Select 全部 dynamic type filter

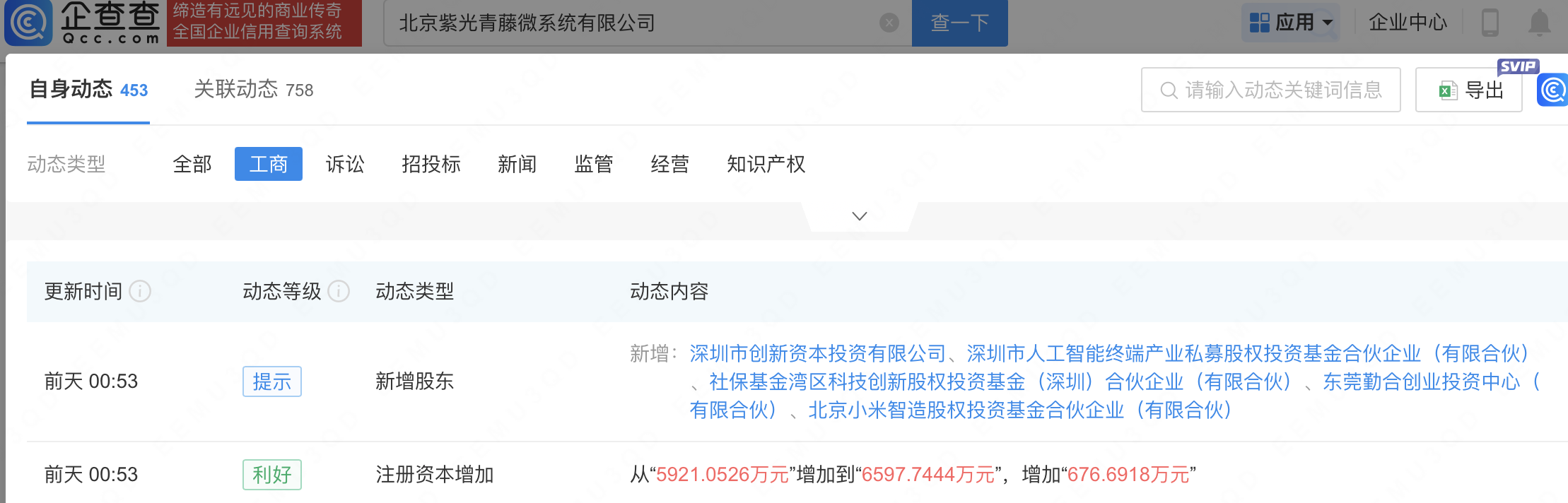[x=192, y=164]
